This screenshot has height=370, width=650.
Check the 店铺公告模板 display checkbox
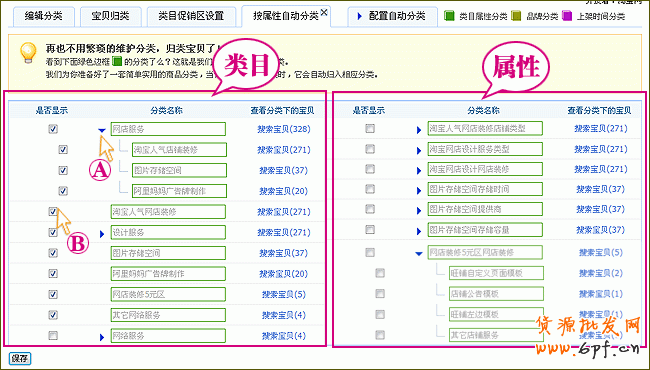tap(380, 293)
